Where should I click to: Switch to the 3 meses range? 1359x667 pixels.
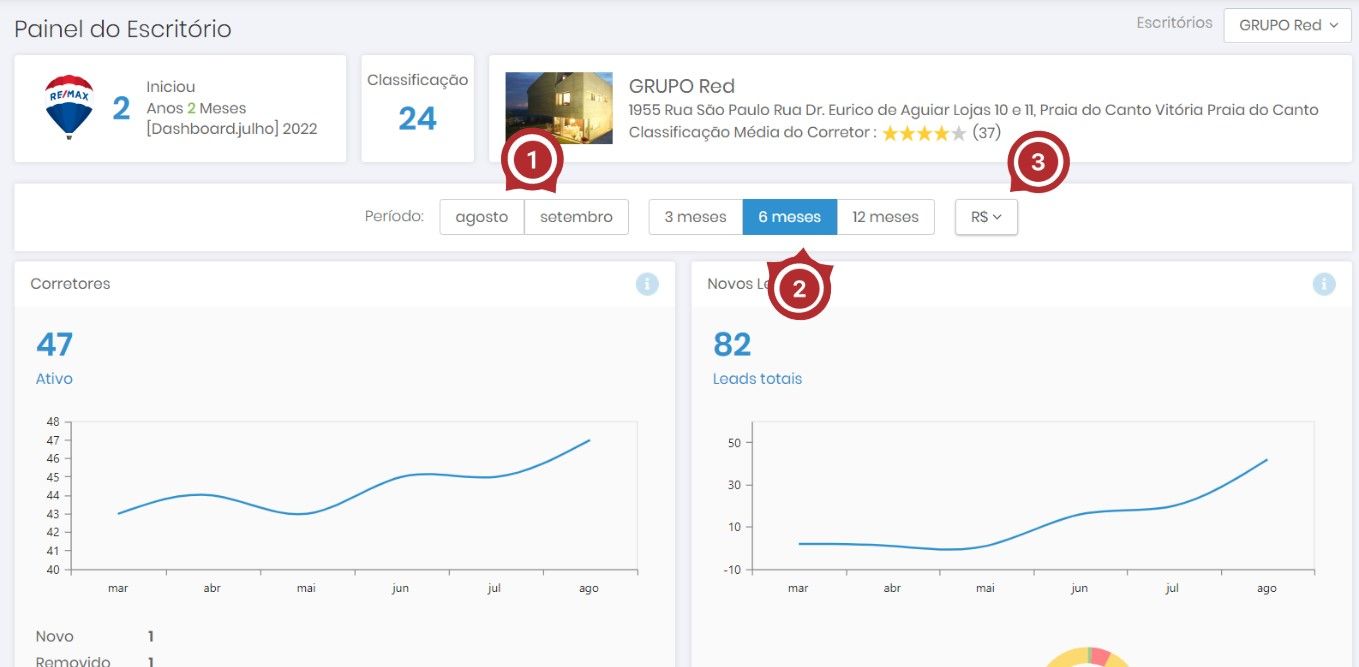[696, 217]
